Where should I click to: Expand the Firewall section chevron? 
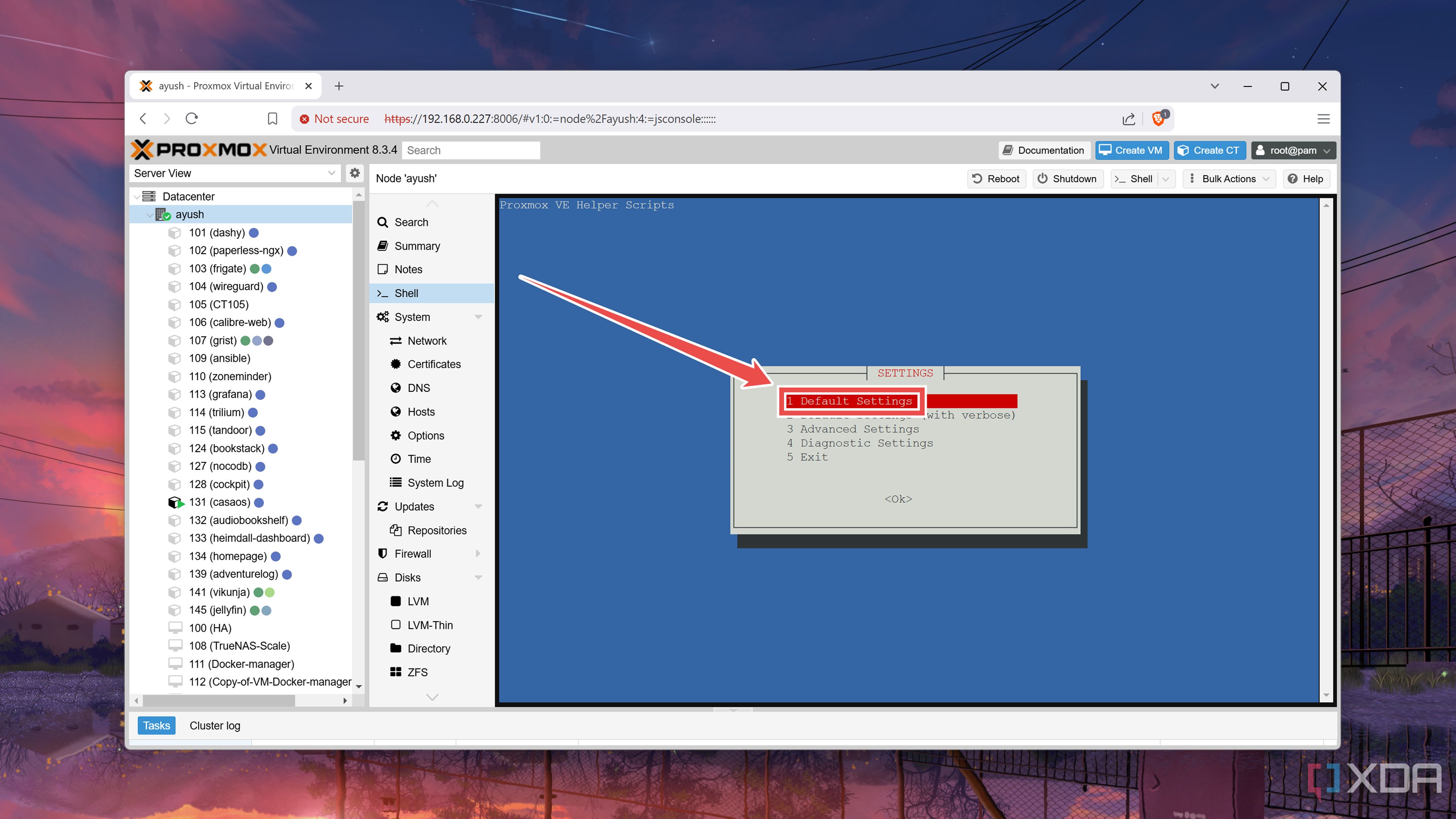[479, 553]
